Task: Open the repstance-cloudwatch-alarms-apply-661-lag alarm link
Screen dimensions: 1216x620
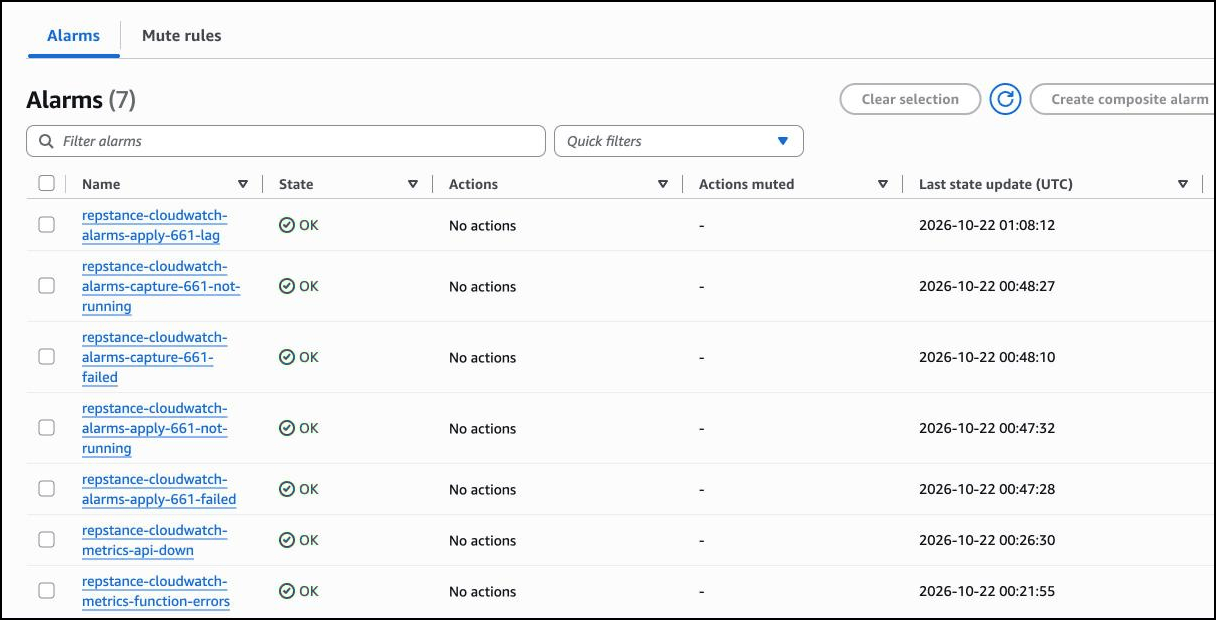Action: pos(155,225)
